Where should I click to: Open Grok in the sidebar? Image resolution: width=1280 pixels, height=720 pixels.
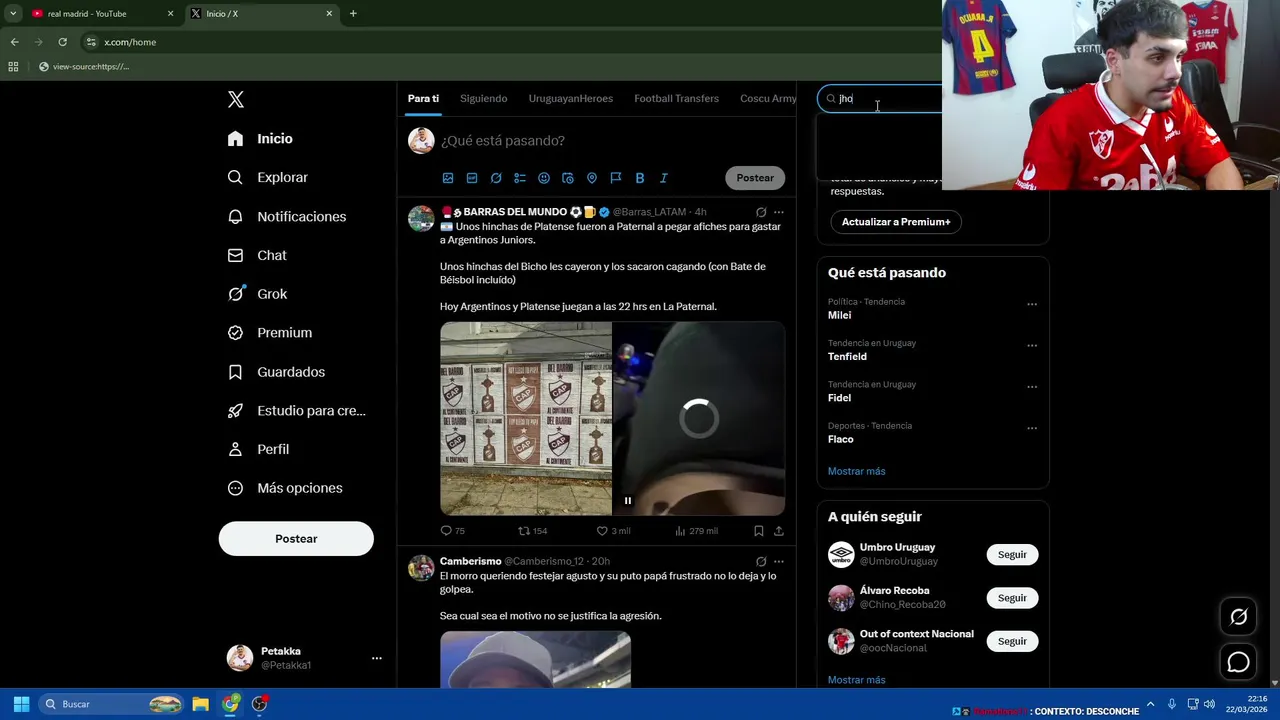(x=257, y=294)
